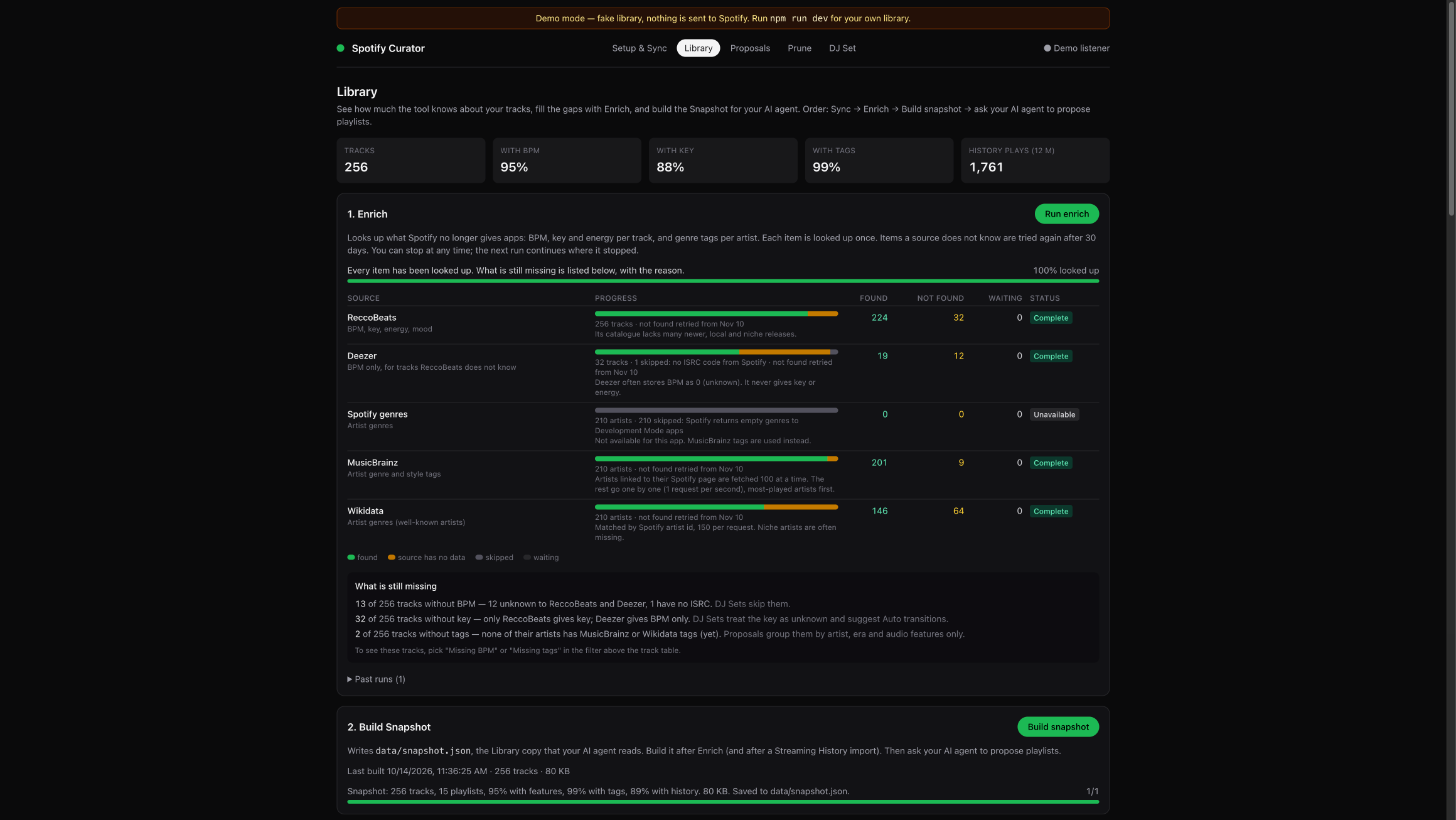Click the Tracks 256 stat card

pos(411,160)
